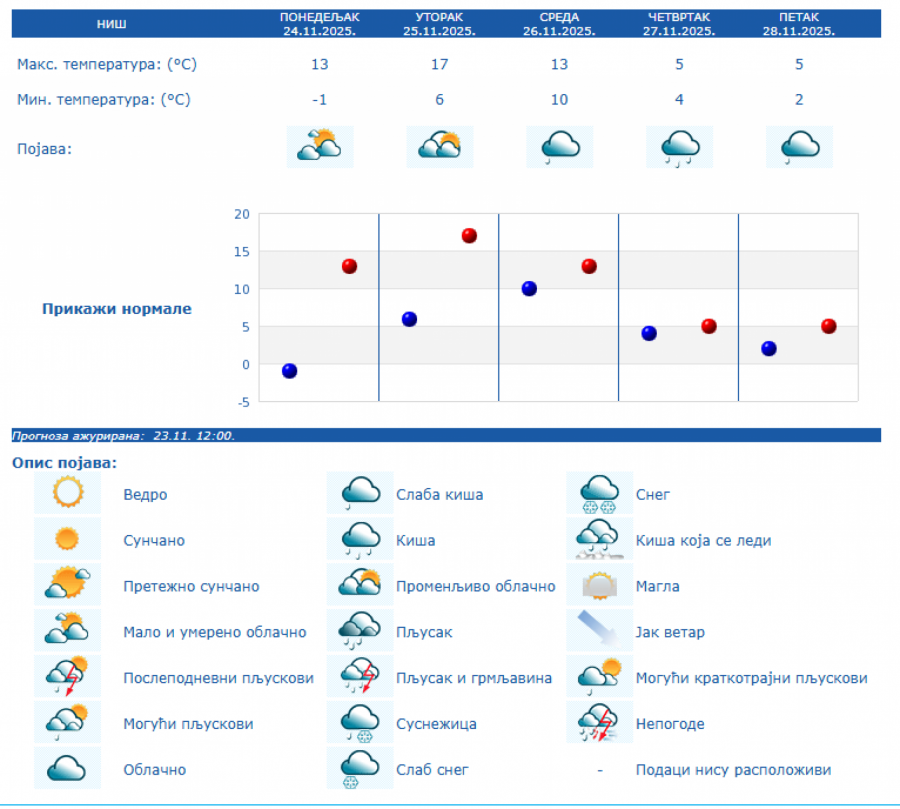Click Monday's blue min temperature point
Screen dimensions: 900x809
[290, 371]
